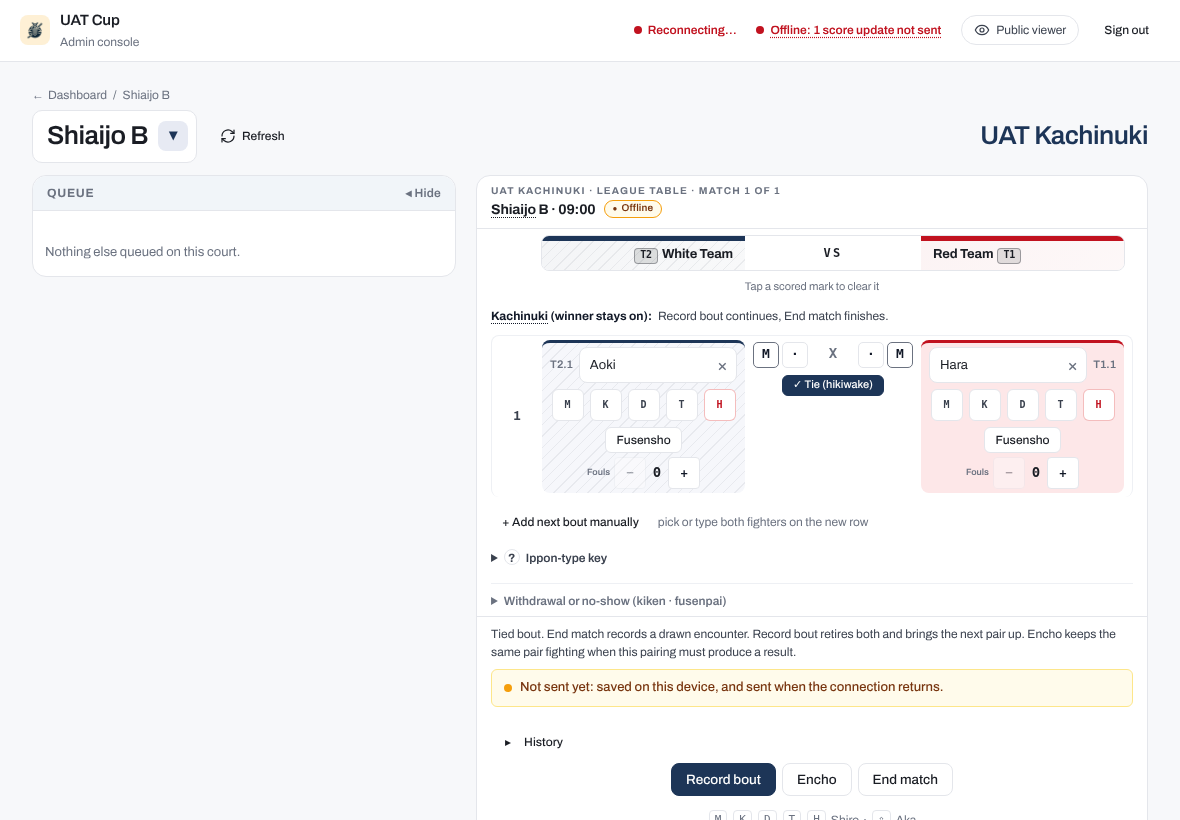Score Tsuki (T) for Hara
The image size is (1180, 820).
click(x=1060, y=405)
